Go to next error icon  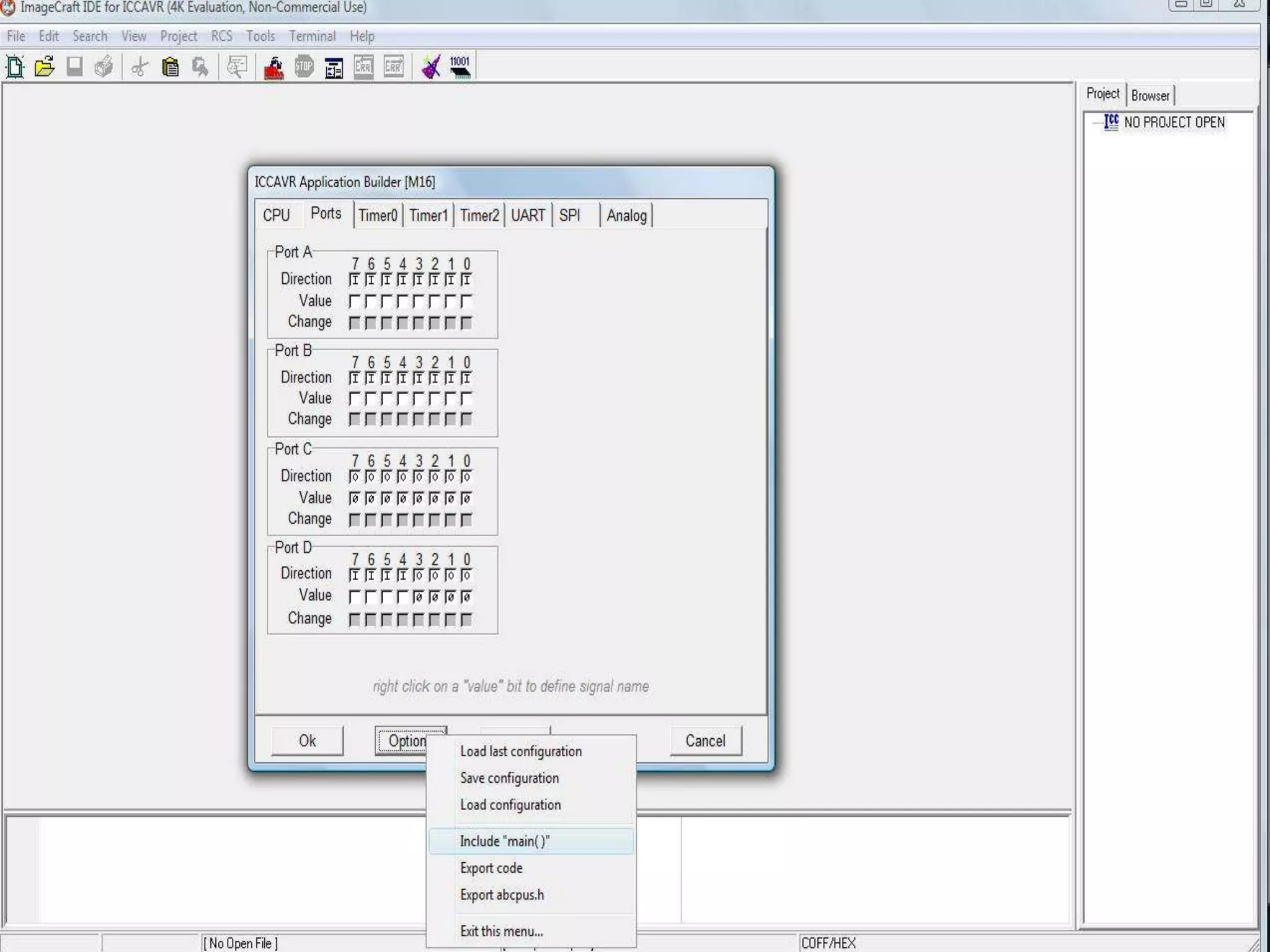pos(394,67)
